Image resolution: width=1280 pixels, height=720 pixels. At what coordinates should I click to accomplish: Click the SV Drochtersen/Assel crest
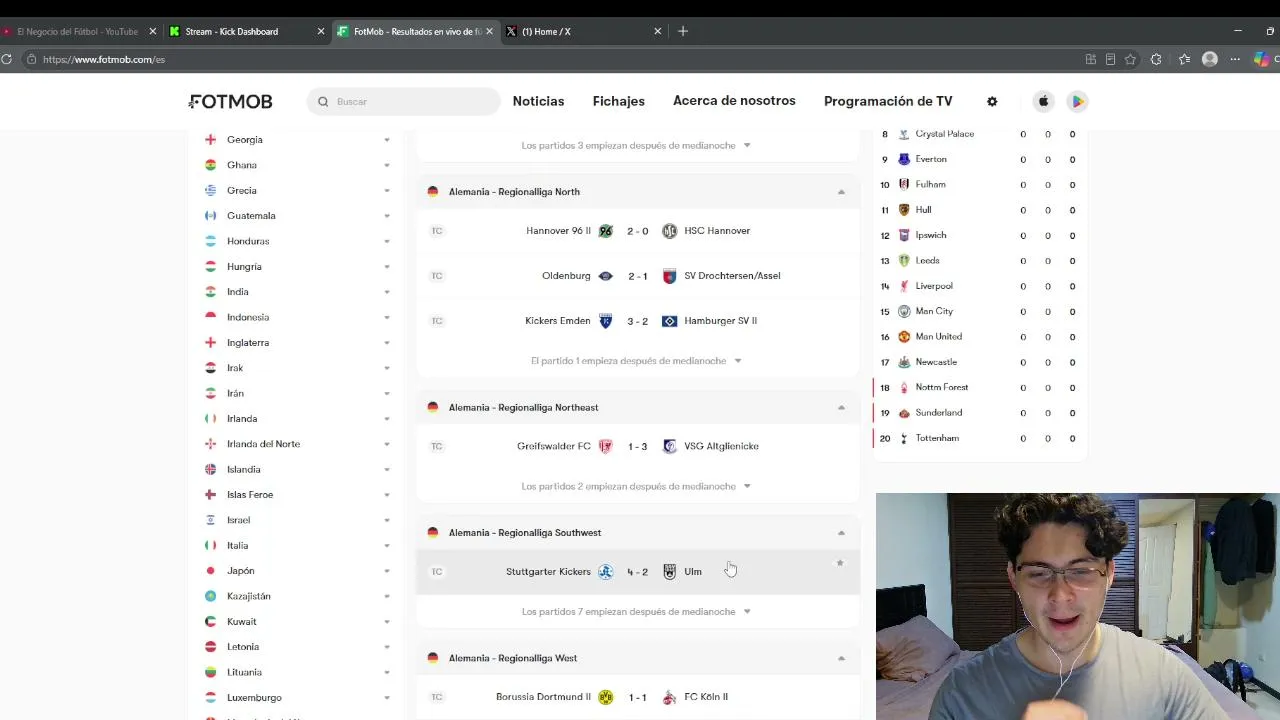pyautogui.click(x=670, y=276)
